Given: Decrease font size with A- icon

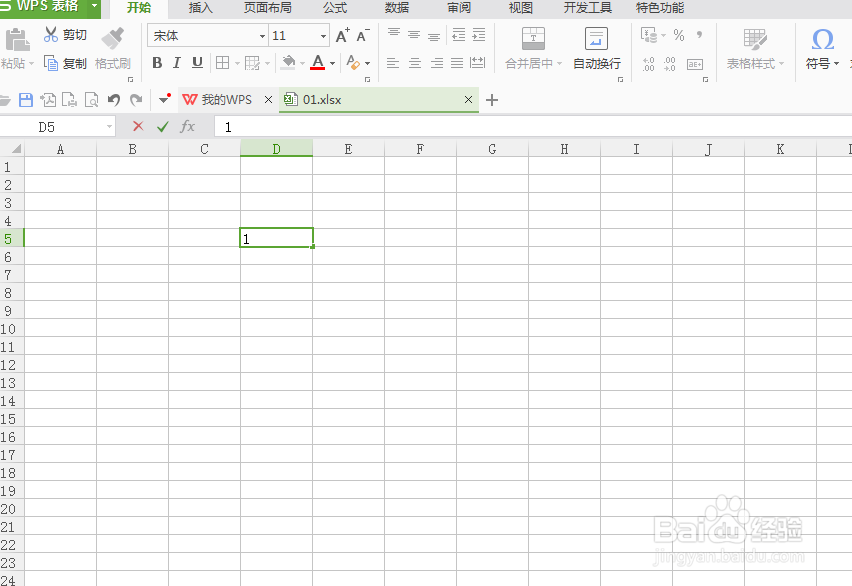Looking at the screenshot, I should [x=363, y=36].
